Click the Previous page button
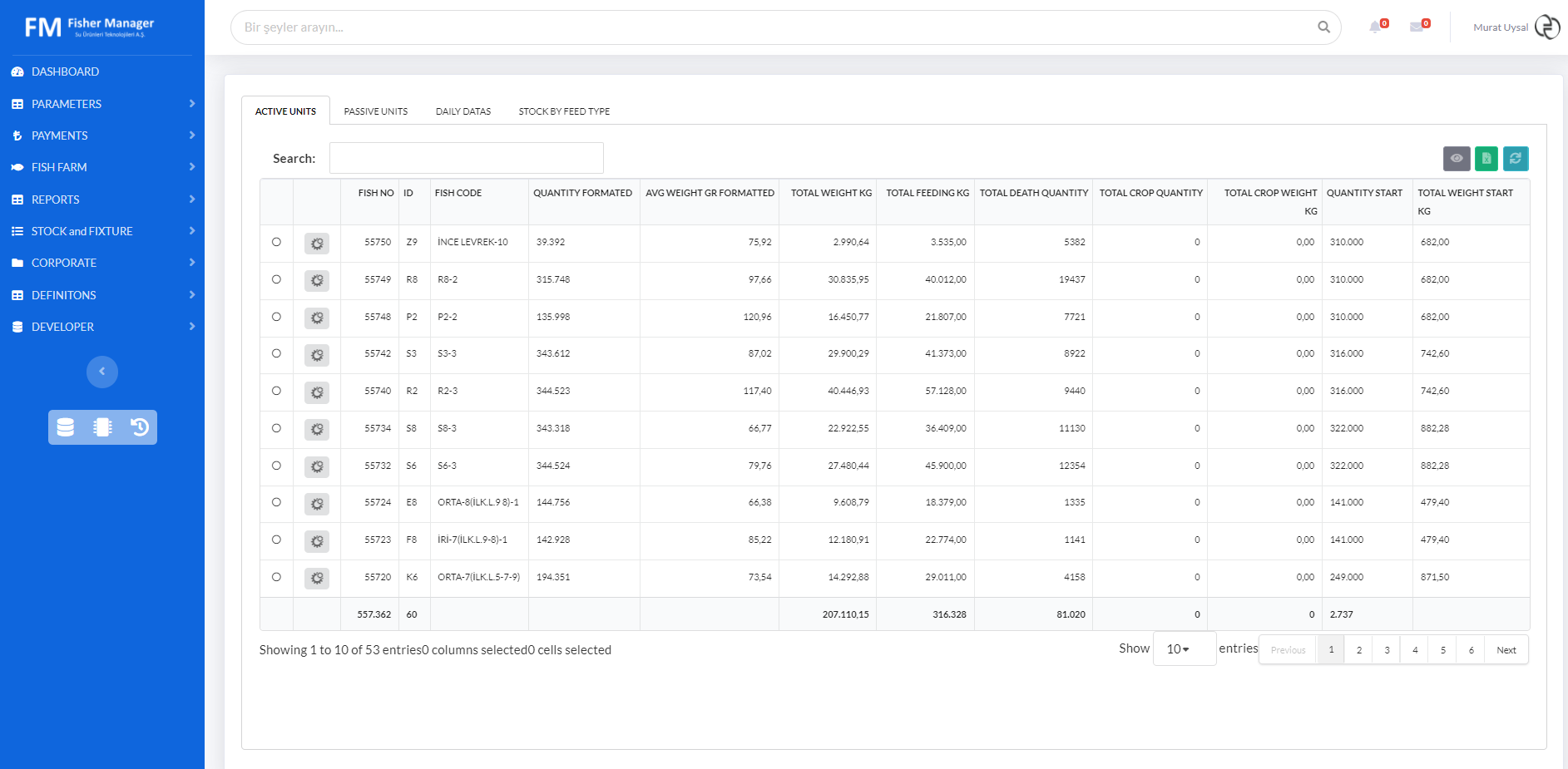 click(1288, 650)
